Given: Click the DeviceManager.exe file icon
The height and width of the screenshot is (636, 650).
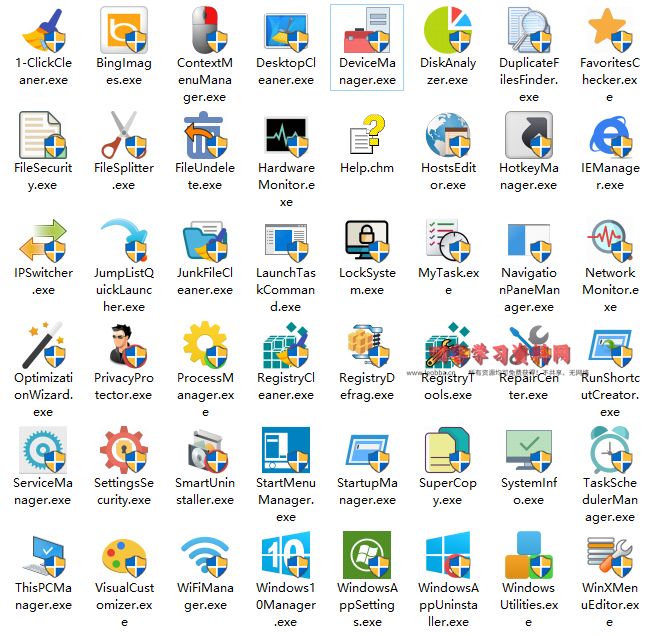Looking at the screenshot, I should click(367, 30).
